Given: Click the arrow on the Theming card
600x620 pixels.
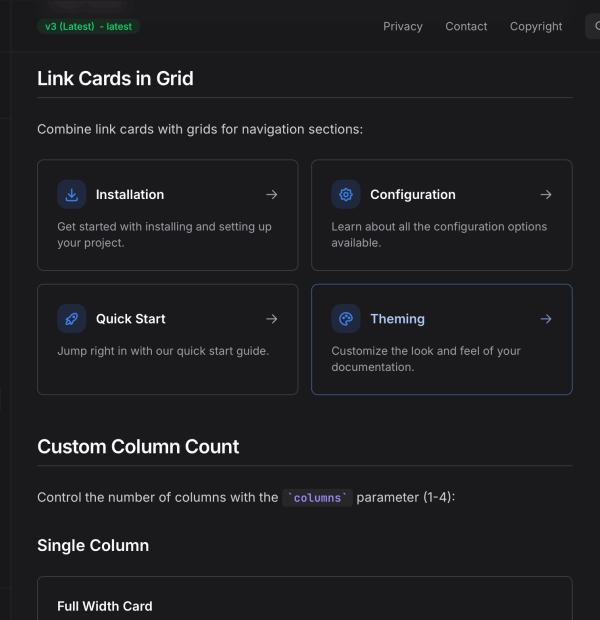Looking at the screenshot, I should (x=546, y=319).
